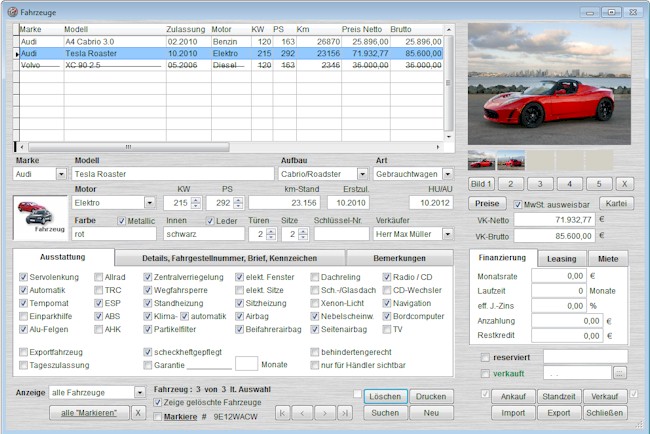650x434 pixels.
Task: Open the Leasing tab
Action: pyautogui.click(x=563, y=257)
